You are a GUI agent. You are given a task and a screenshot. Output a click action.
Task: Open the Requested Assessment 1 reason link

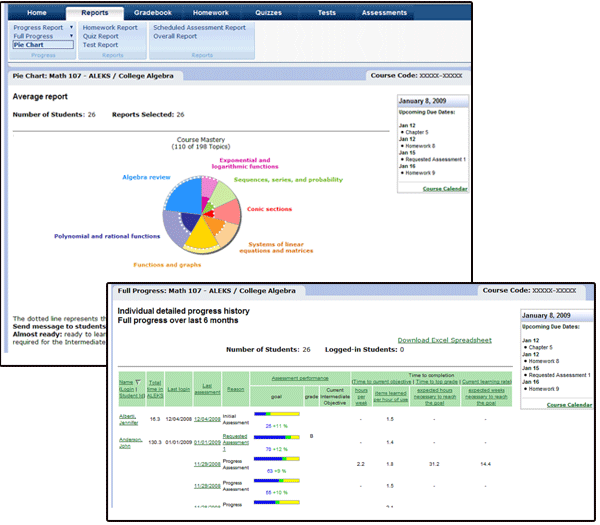tap(236, 442)
